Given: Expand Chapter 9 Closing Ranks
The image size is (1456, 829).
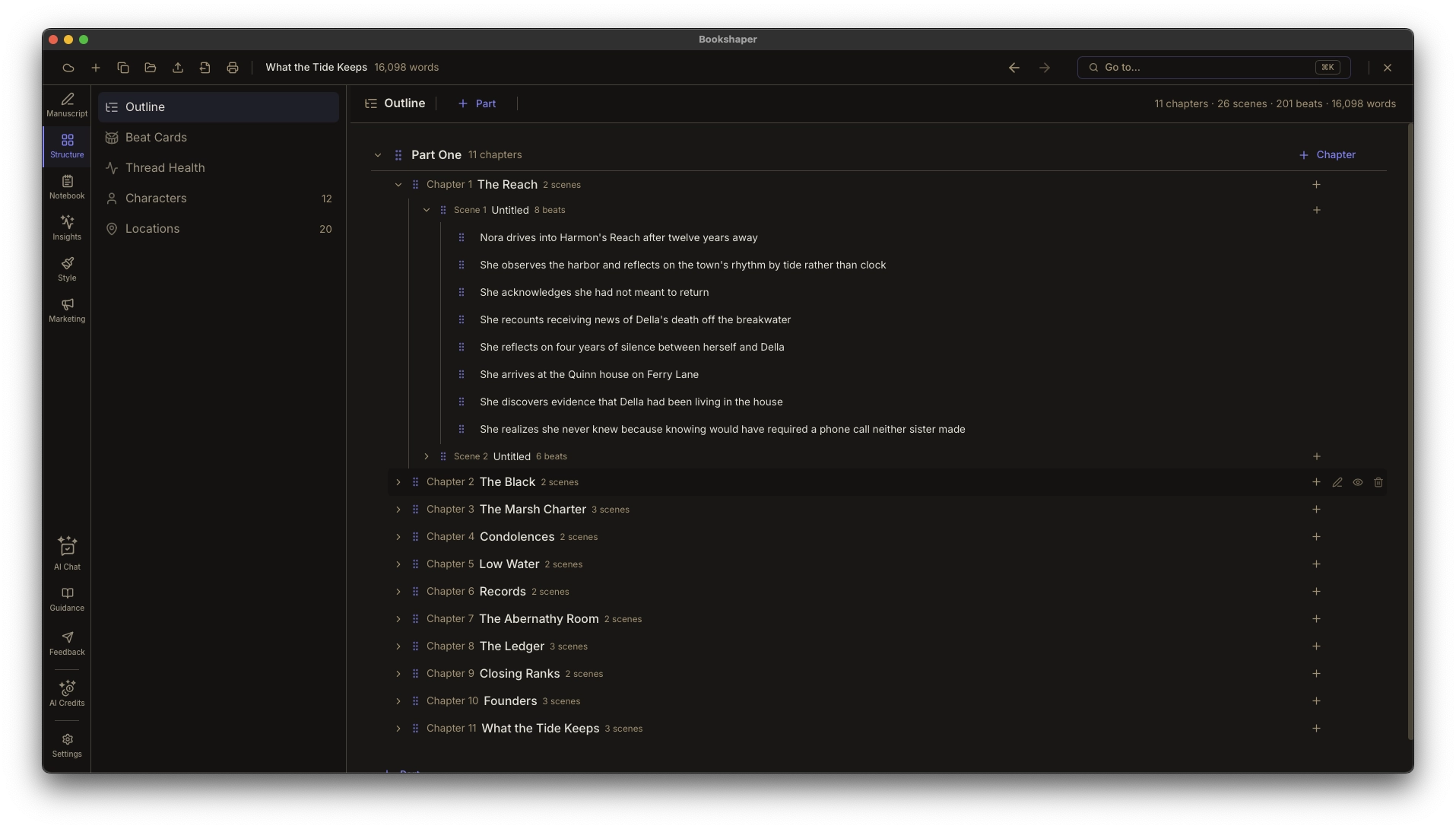Looking at the screenshot, I should coord(398,674).
